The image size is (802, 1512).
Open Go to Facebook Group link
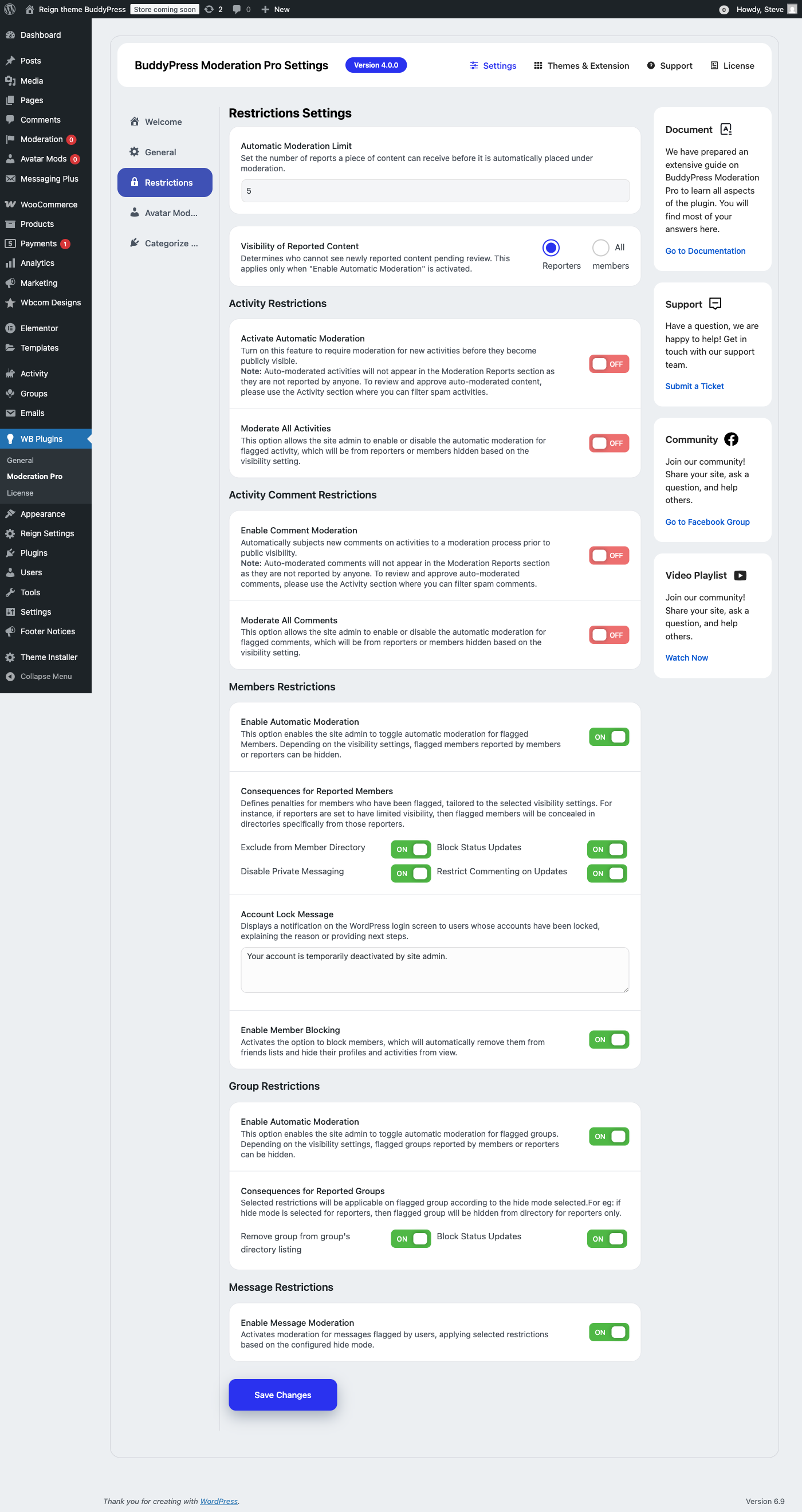(x=707, y=522)
